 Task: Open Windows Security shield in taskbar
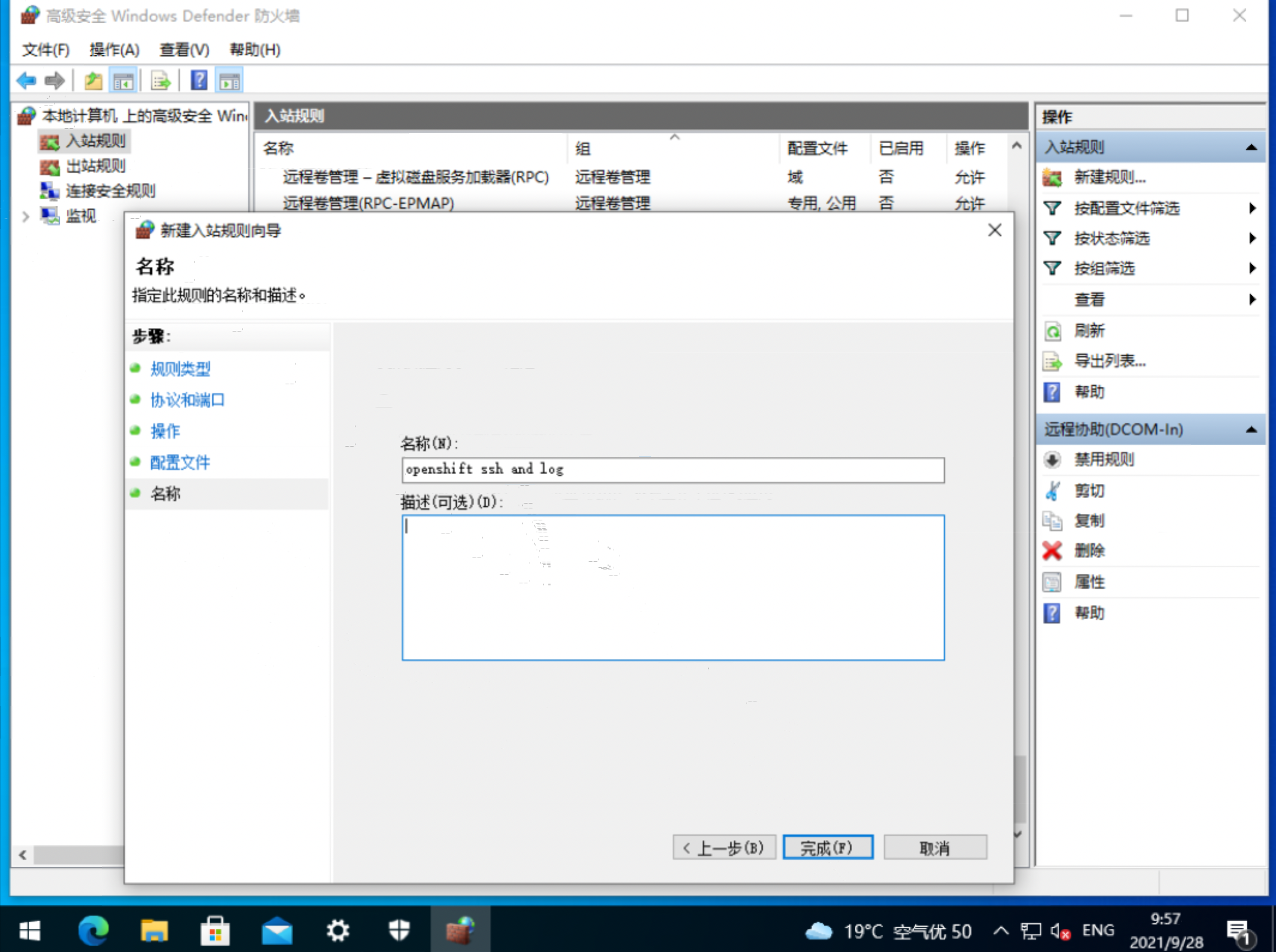coord(399,930)
